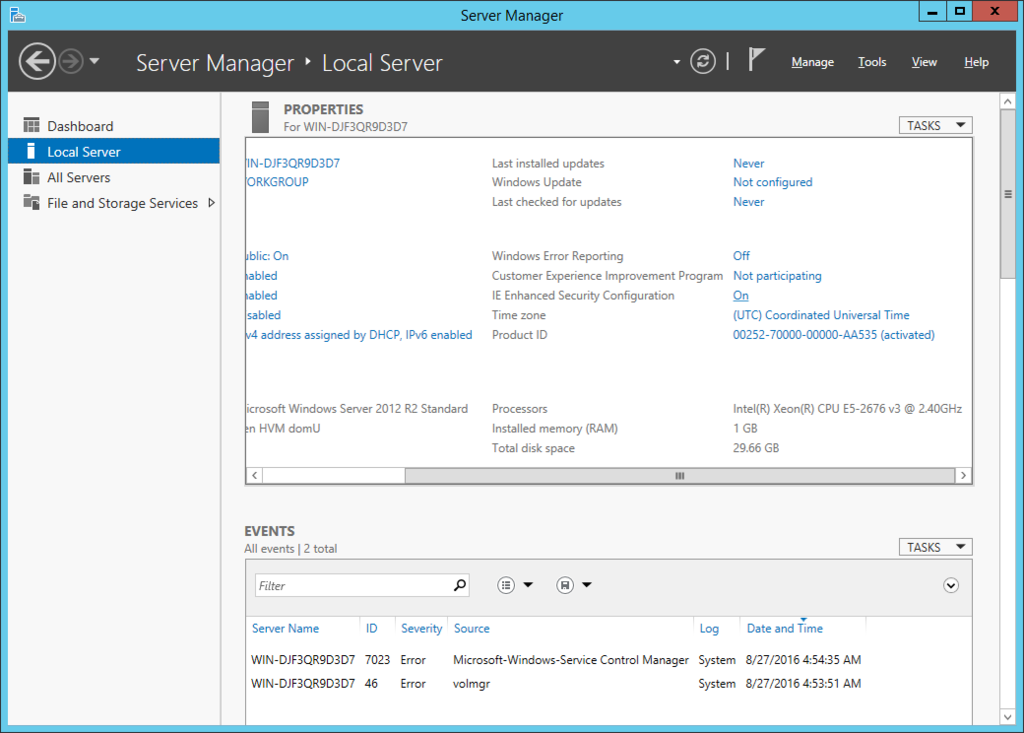1024x733 pixels.
Task: Expand File and Storage Services arrow
Action: pyautogui.click(x=212, y=203)
